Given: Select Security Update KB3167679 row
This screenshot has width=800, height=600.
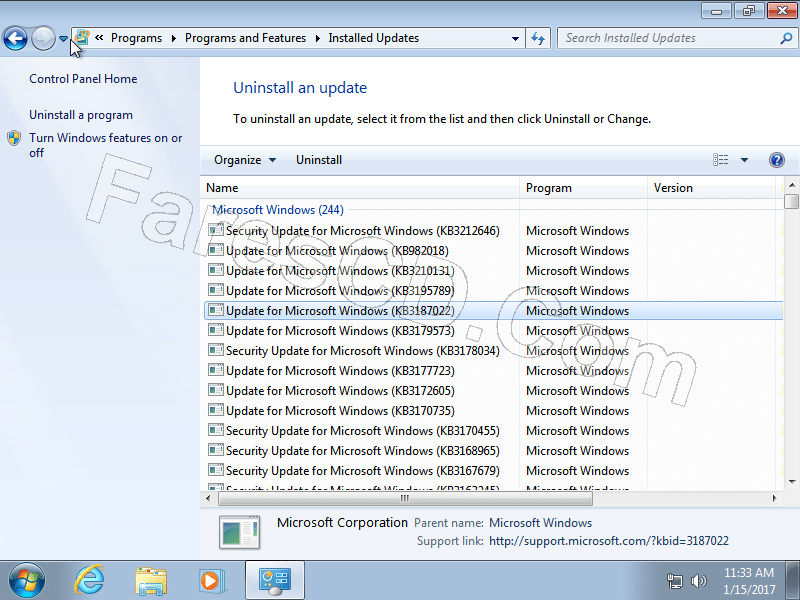Looking at the screenshot, I should 493,471.
